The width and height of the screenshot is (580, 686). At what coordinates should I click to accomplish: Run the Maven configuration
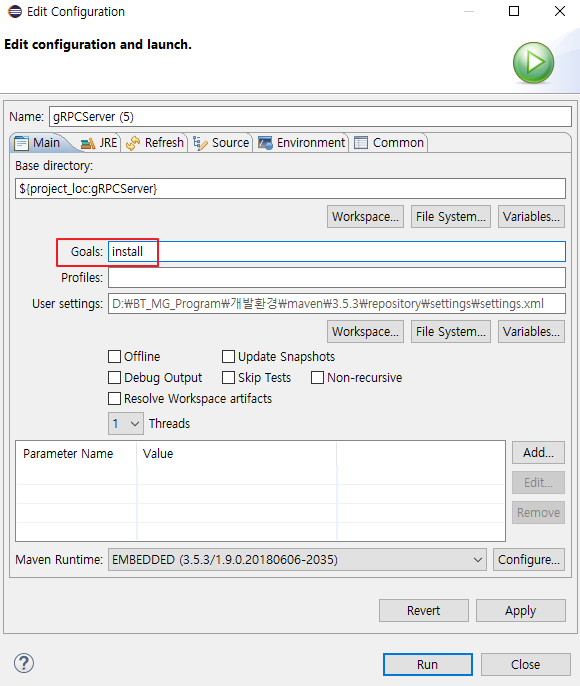point(427,665)
